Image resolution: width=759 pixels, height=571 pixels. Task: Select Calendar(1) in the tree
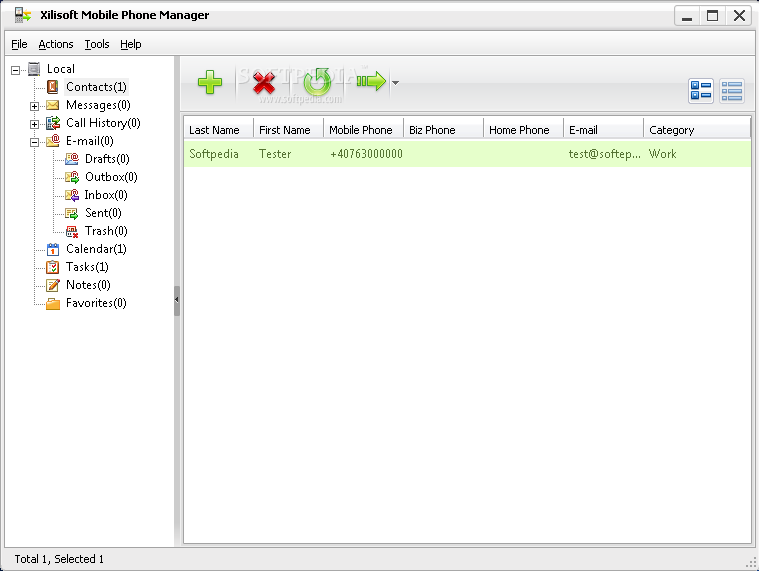[x=96, y=249]
